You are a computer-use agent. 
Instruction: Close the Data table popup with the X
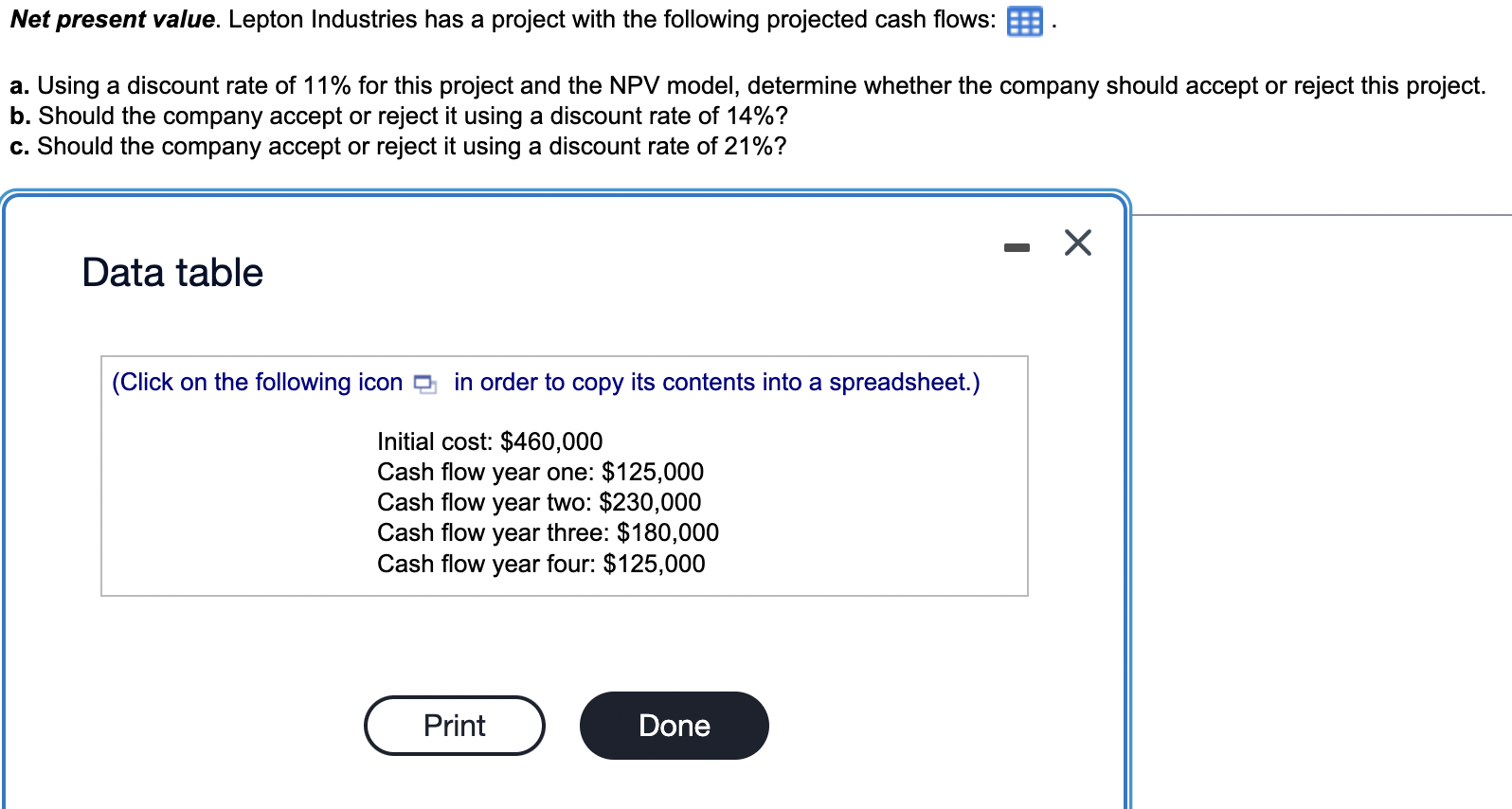[1077, 243]
